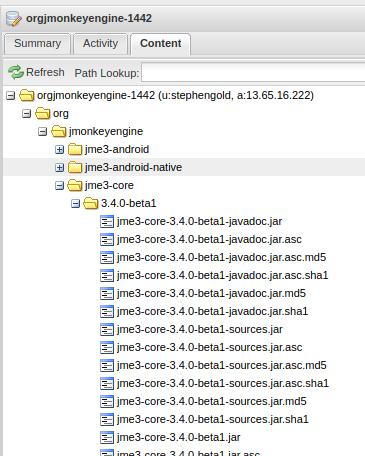Select jme3-core-3.4.0-beta1-javadoc.jar.asc.md5 file name
Viewport: 365px width, 456px height.
point(221,257)
